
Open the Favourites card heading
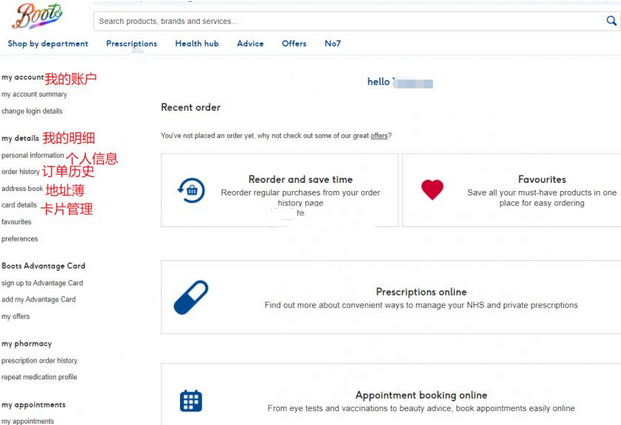(542, 179)
